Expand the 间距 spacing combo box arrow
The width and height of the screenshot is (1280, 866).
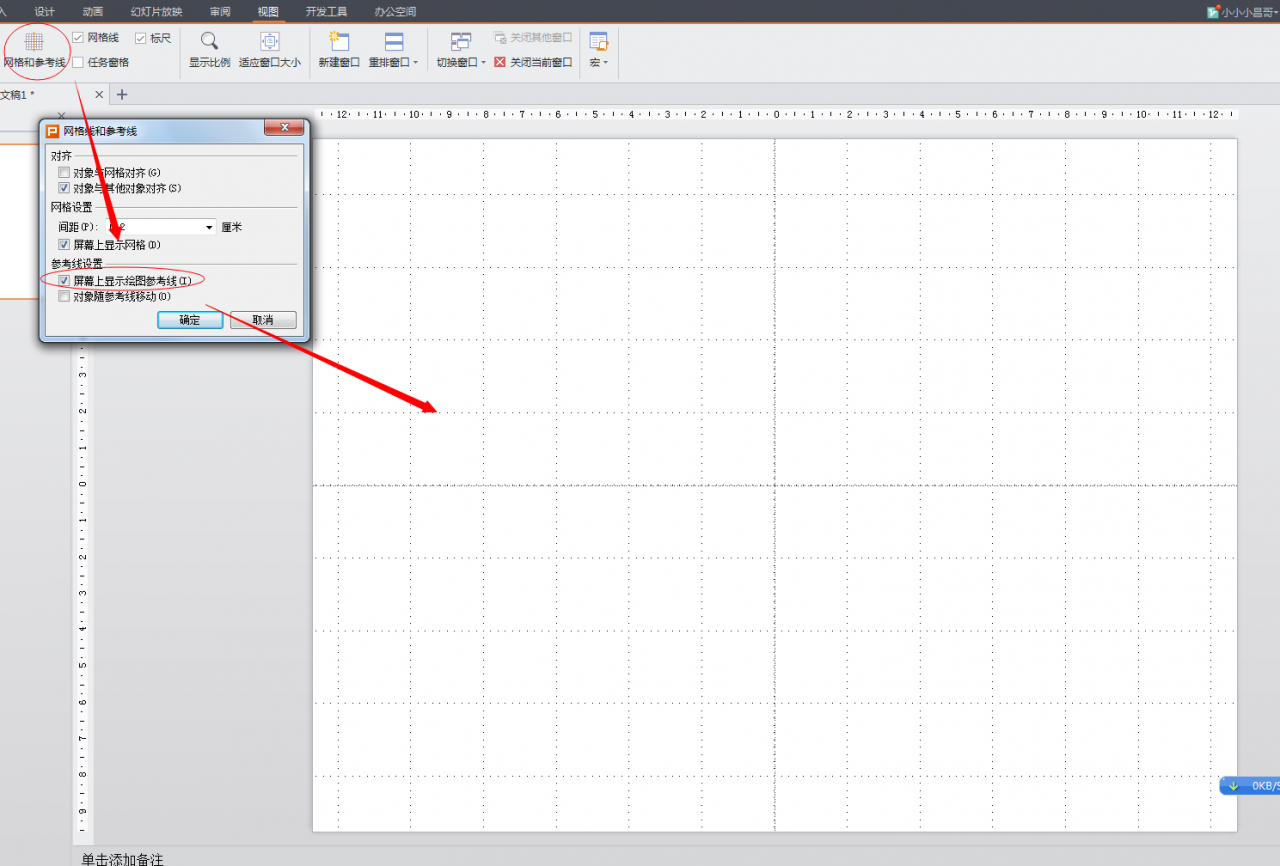point(209,227)
